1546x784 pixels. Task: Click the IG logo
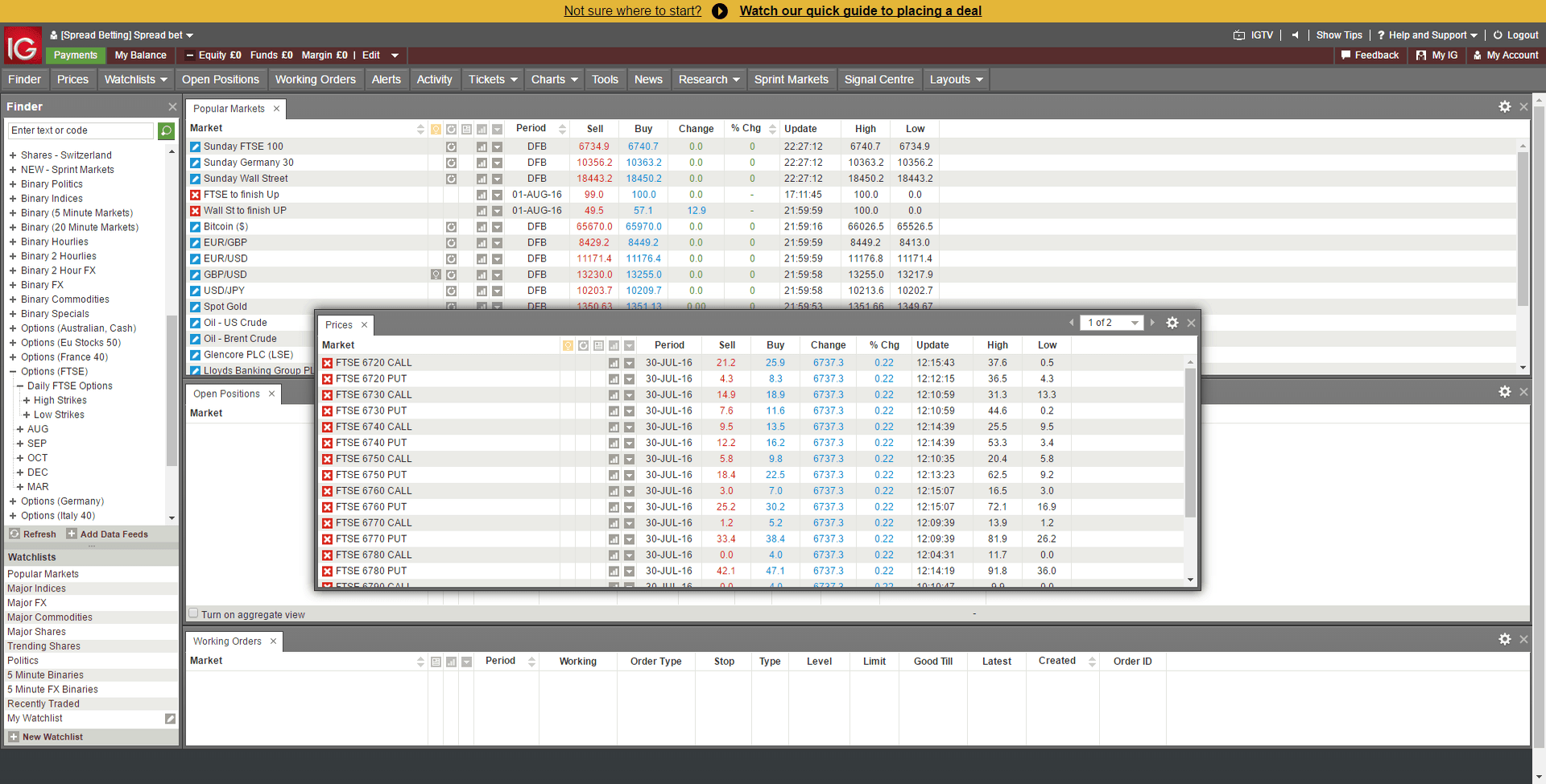click(x=23, y=46)
